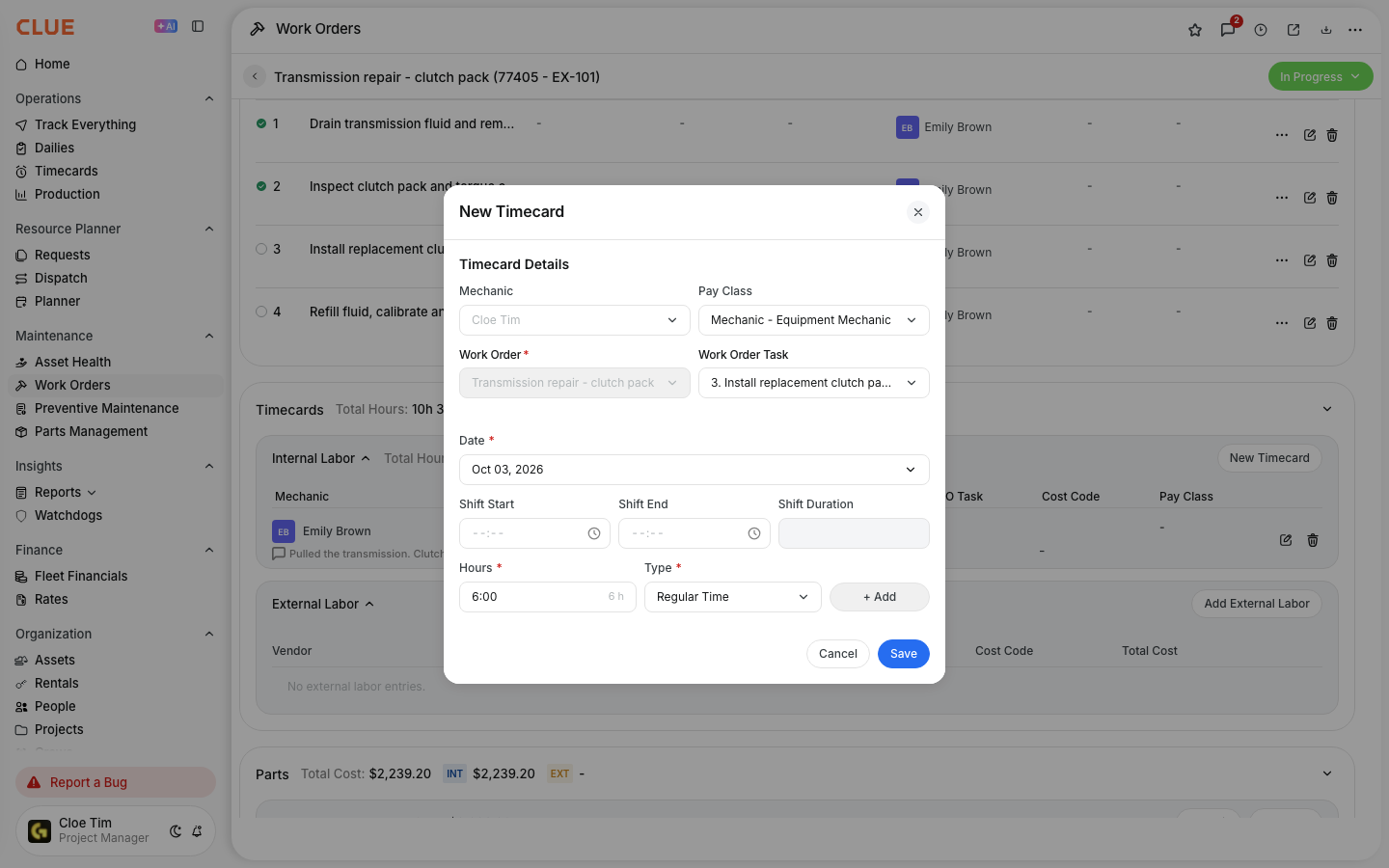The image size is (1389, 868).
Task: Open the Work Order Task dropdown
Action: click(814, 383)
